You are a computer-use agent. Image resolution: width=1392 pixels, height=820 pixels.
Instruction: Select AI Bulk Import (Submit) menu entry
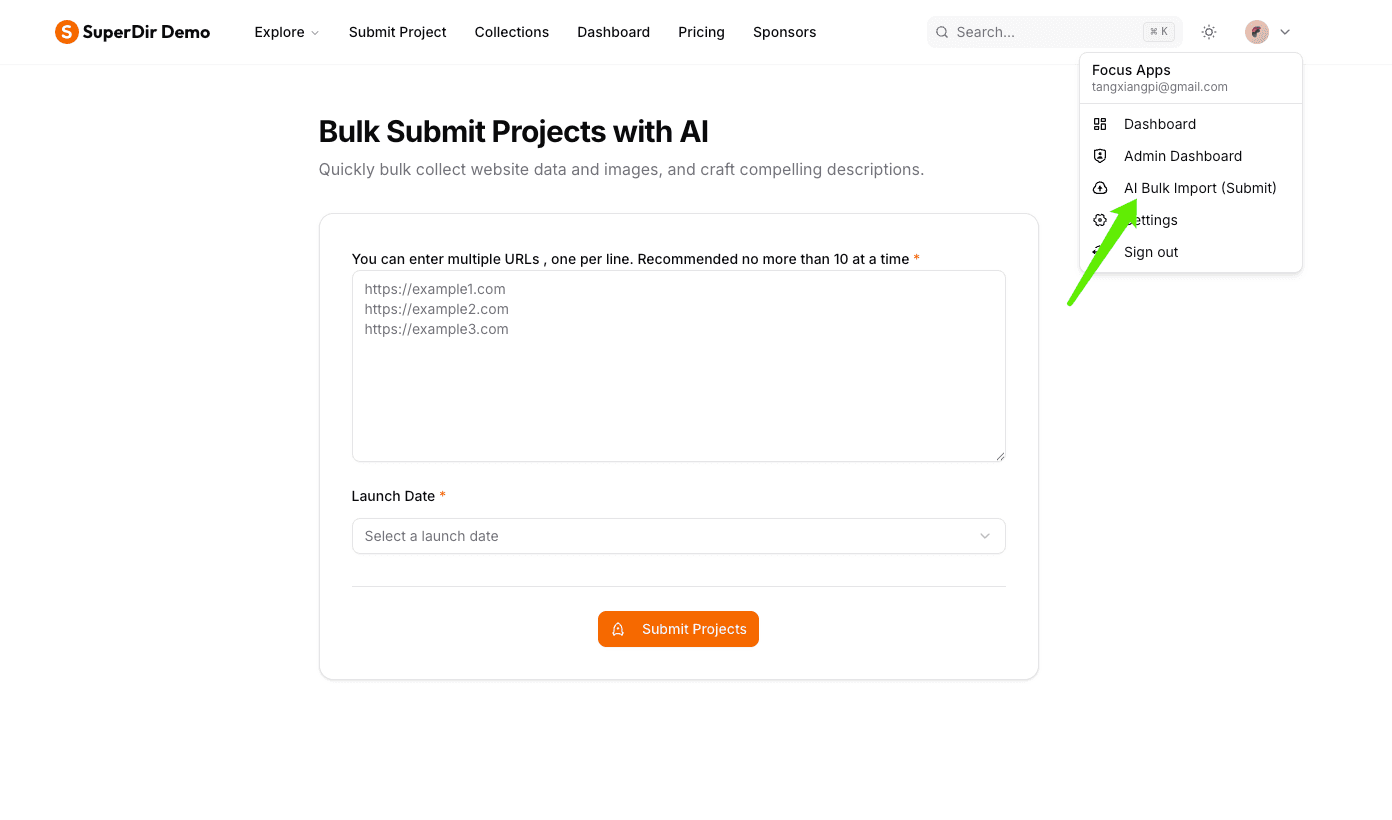point(1191,188)
